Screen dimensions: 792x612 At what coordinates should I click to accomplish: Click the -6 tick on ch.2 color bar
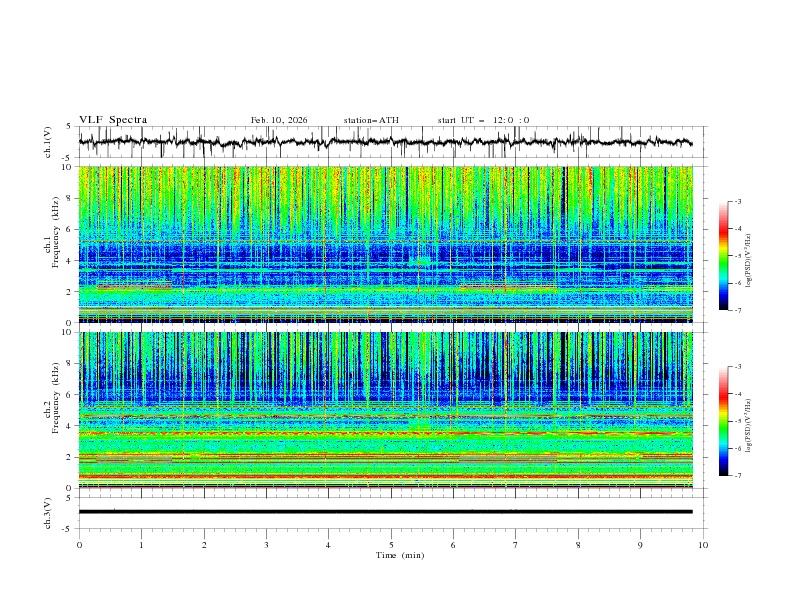click(737, 448)
